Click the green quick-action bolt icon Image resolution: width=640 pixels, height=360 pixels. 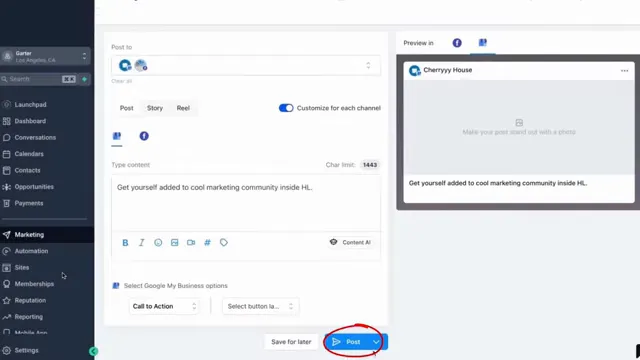[x=84, y=79]
